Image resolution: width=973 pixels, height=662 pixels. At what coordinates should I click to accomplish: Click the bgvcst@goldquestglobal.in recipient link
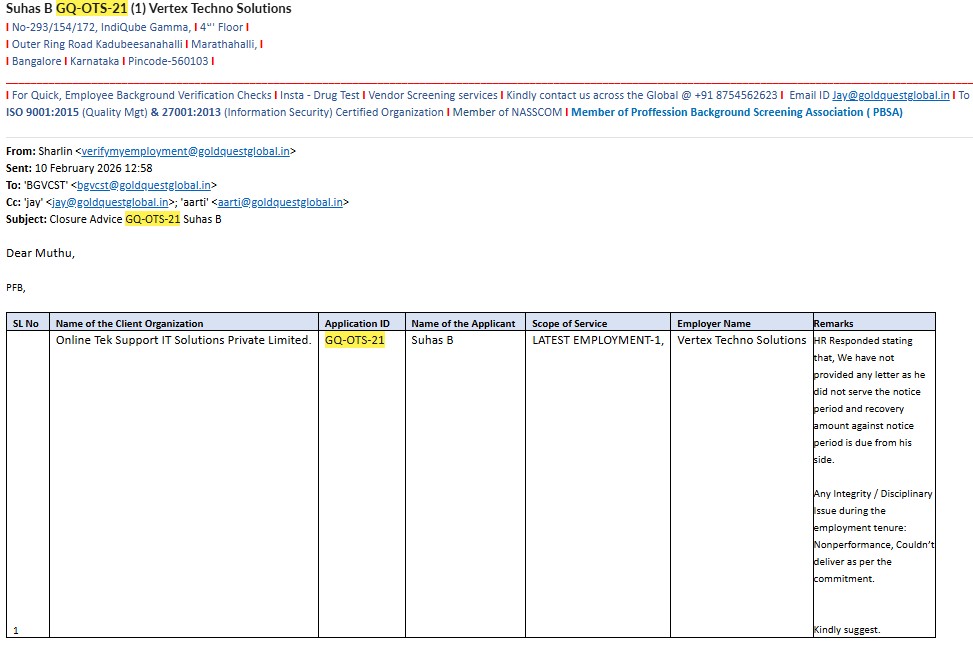144,186
